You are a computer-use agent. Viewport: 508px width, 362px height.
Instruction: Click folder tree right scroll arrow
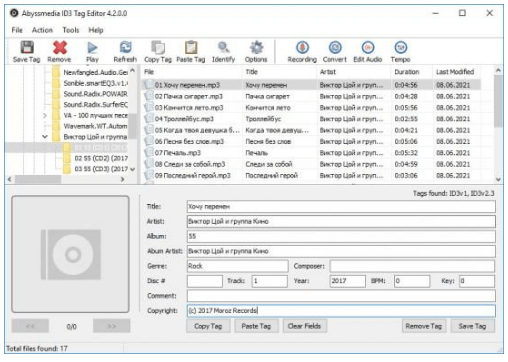122,179
